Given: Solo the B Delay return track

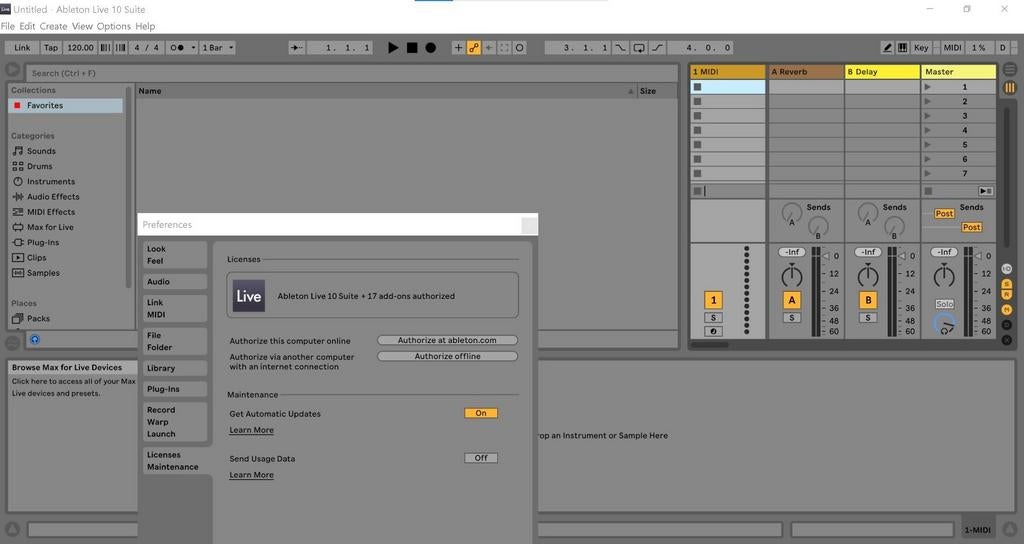Looking at the screenshot, I should pos(868,318).
